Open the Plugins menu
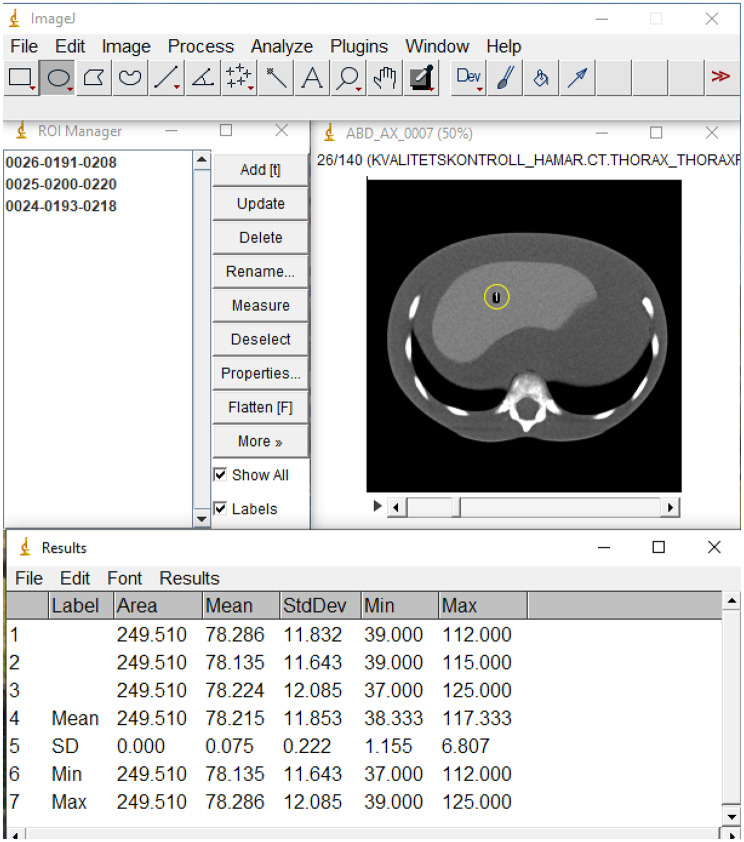This screenshot has width=744, height=842. click(359, 46)
